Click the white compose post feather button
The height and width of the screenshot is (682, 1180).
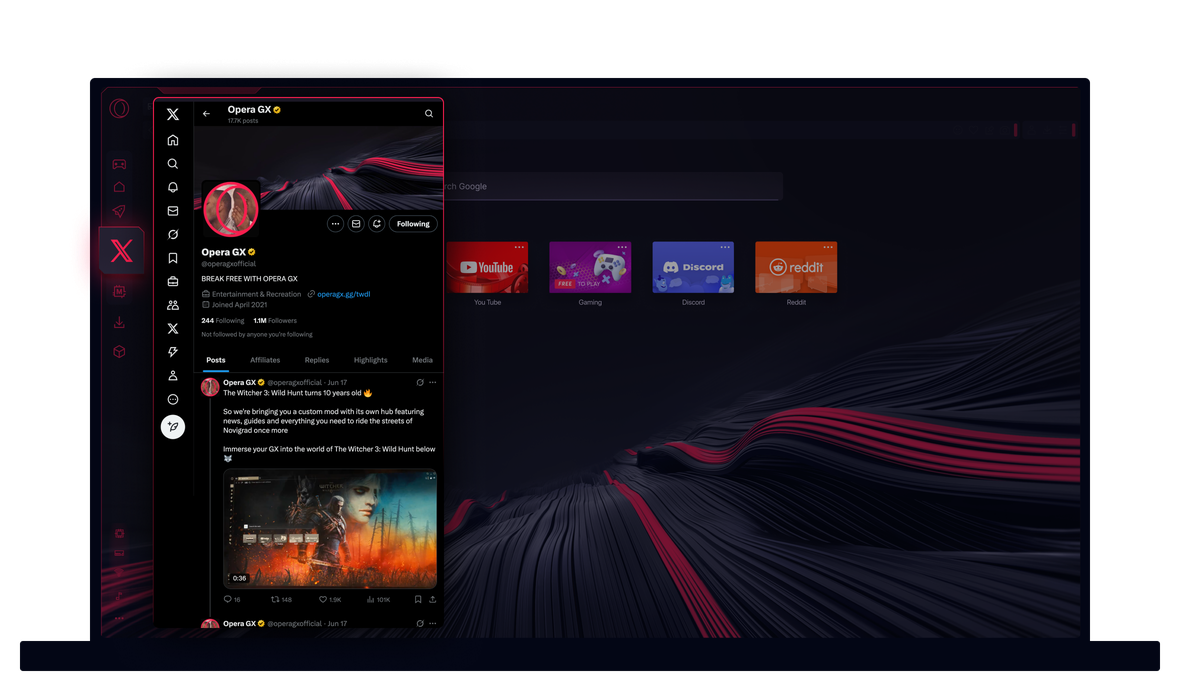tap(172, 427)
